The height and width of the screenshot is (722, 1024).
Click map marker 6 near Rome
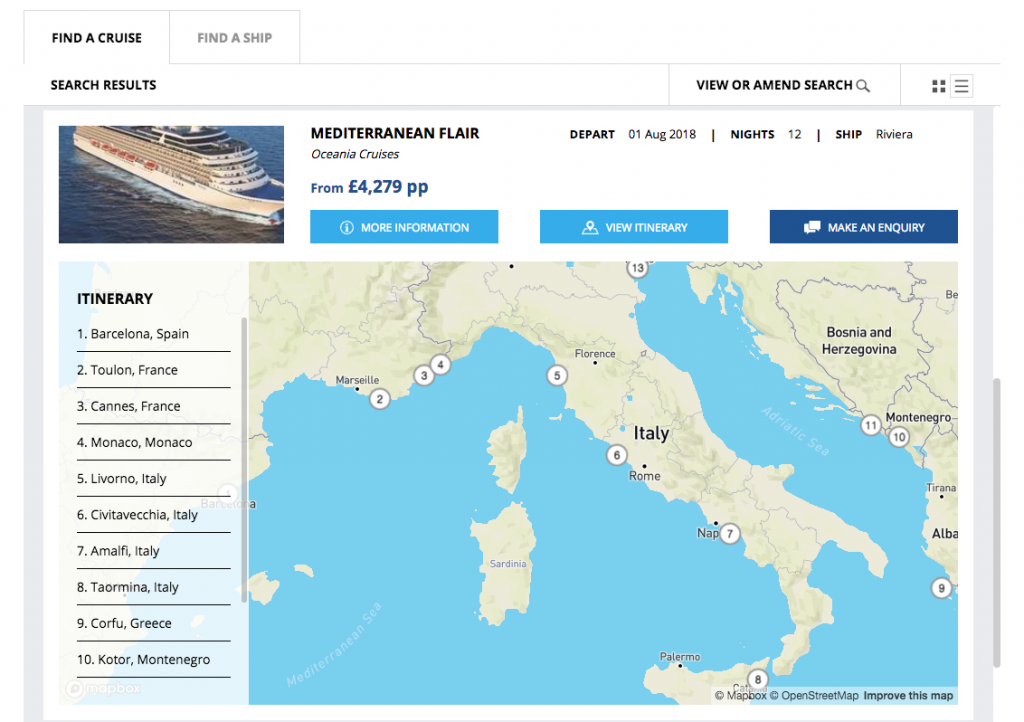(x=616, y=455)
